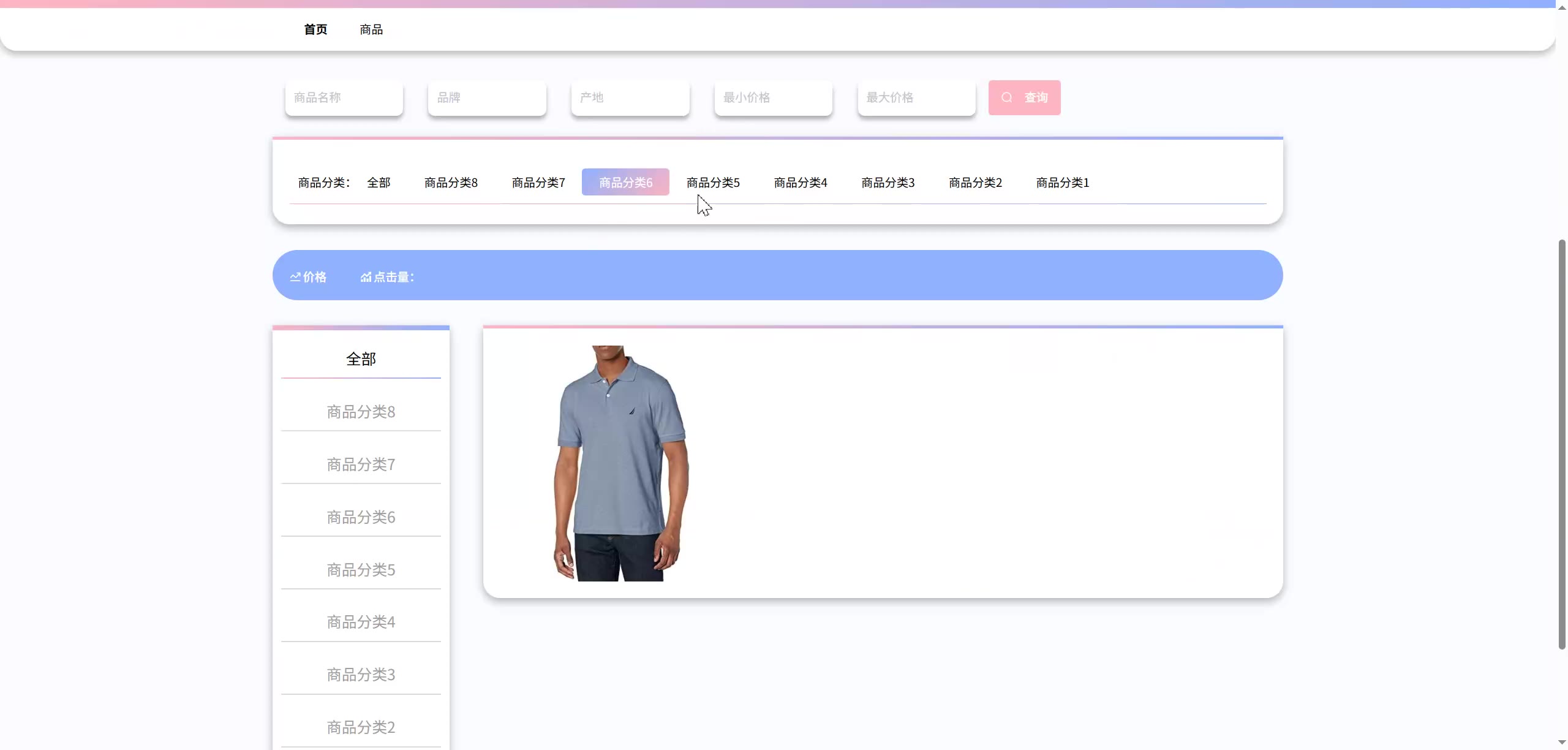Open the 首页 navigation tab
This screenshot has width=1568, height=750.
pyautogui.click(x=315, y=29)
